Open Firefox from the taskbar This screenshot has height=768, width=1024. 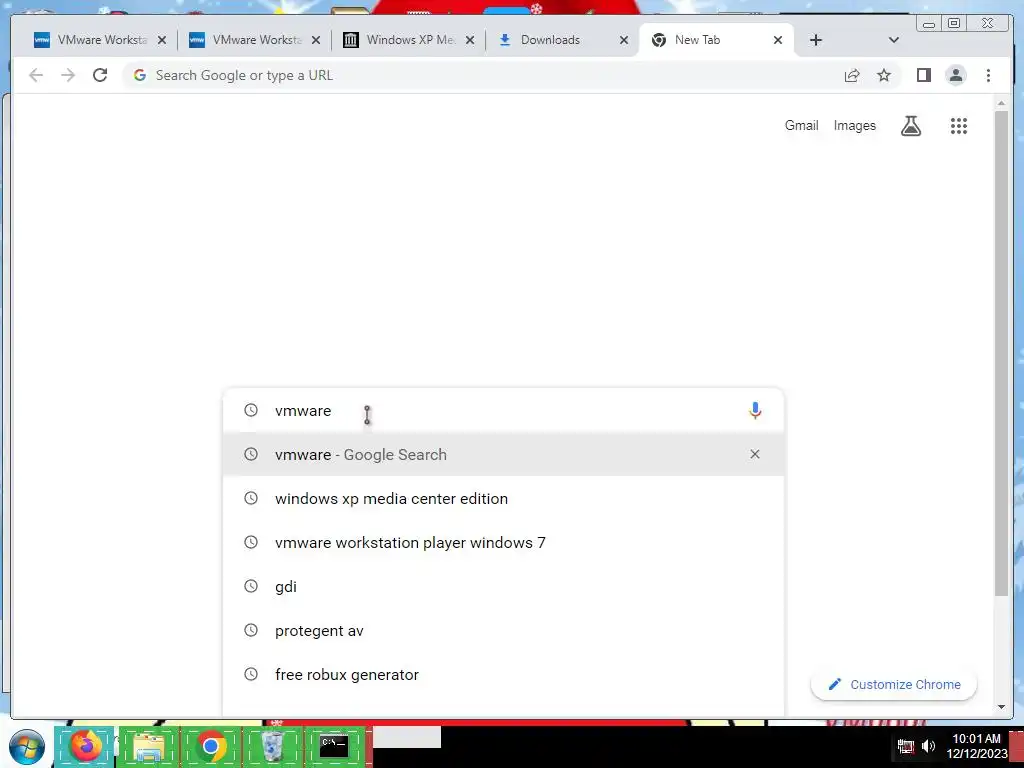pyautogui.click(x=86, y=746)
